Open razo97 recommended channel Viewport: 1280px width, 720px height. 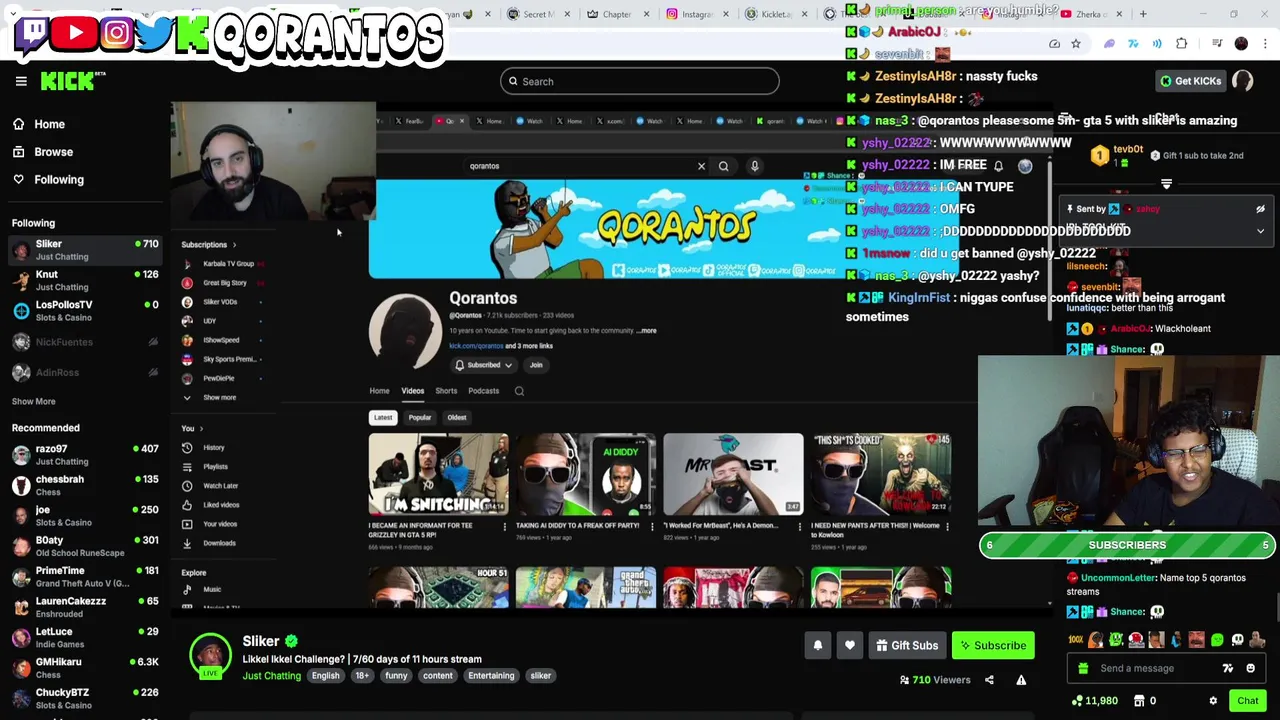85,455
